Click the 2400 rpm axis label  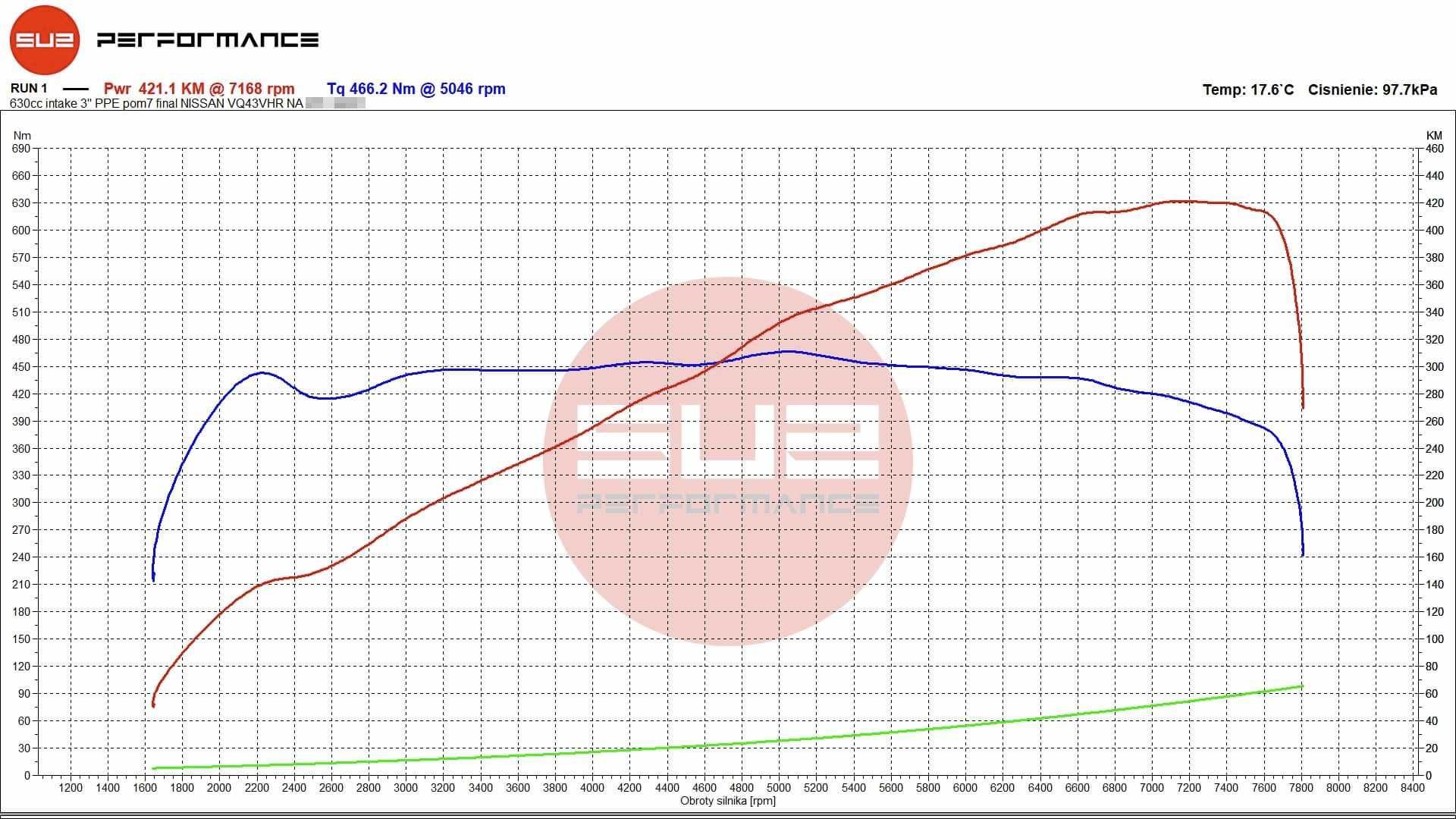[294, 788]
